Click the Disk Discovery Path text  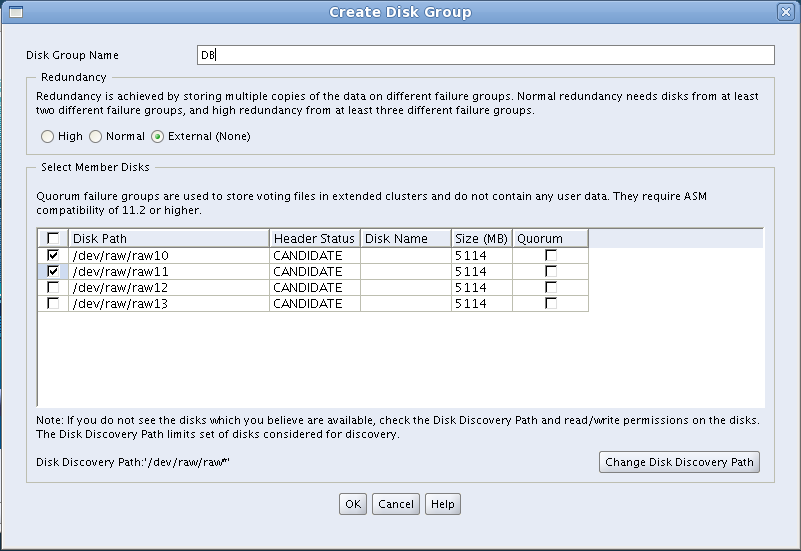point(133,462)
